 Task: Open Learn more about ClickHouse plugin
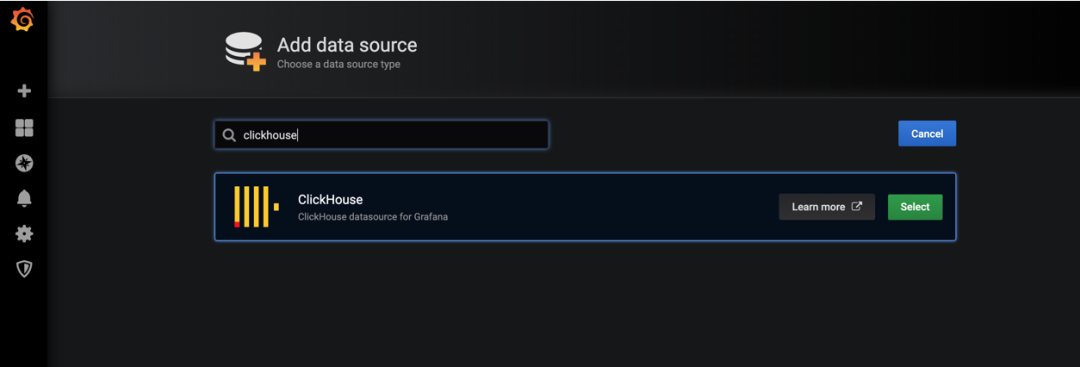pos(827,207)
